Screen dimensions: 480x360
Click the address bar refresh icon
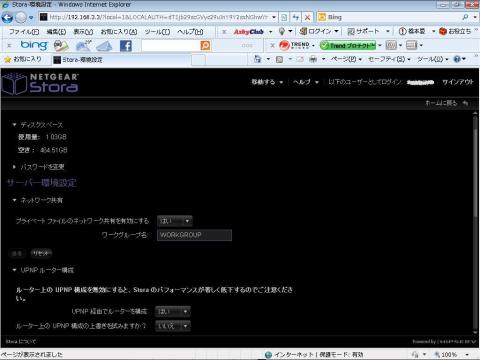point(295,17)
